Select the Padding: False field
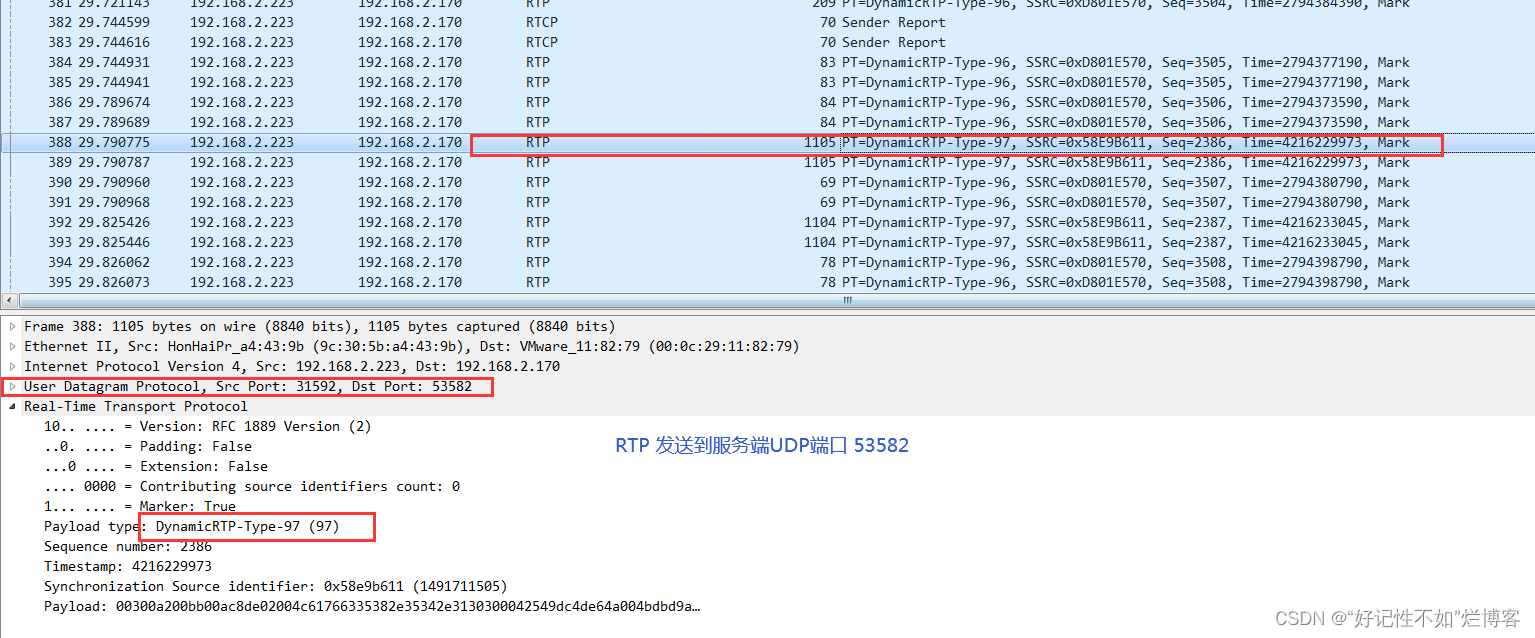Viewport: 1535px width, 638px height. pos(148,446)
